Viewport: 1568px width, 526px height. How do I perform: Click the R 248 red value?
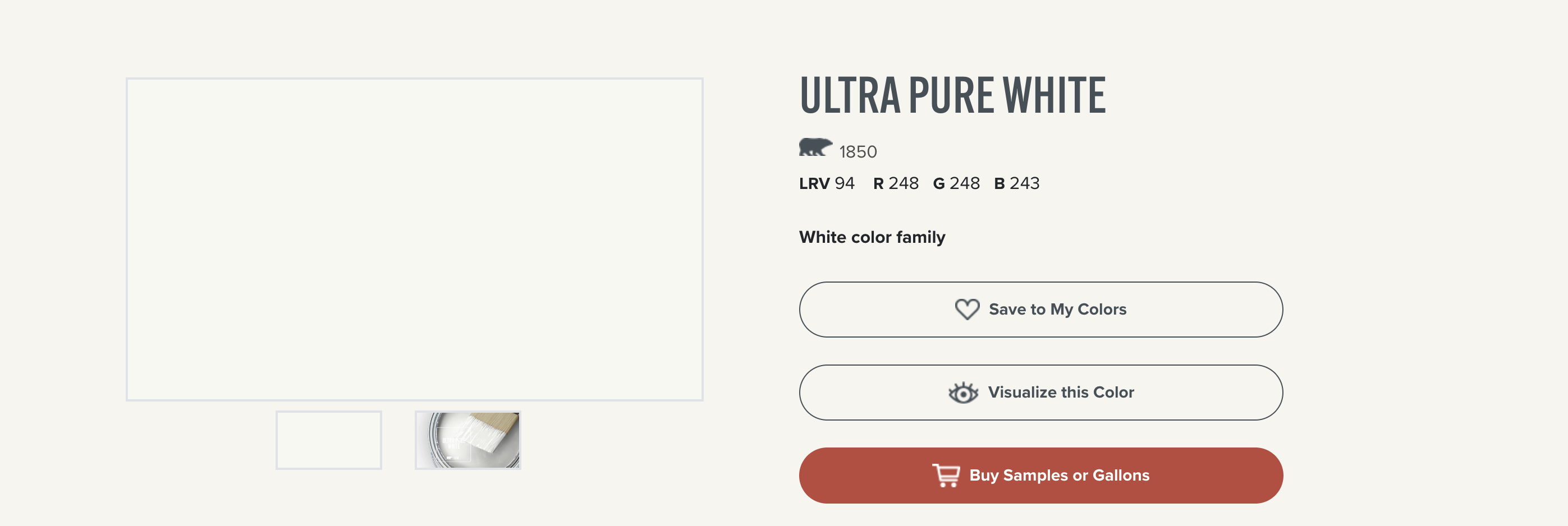(x=895, y=183)
